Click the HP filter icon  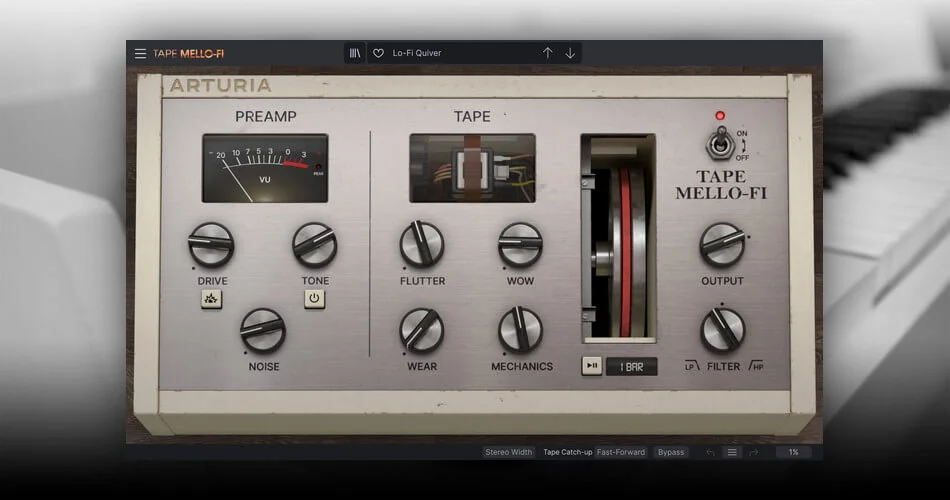coord(756,365)
